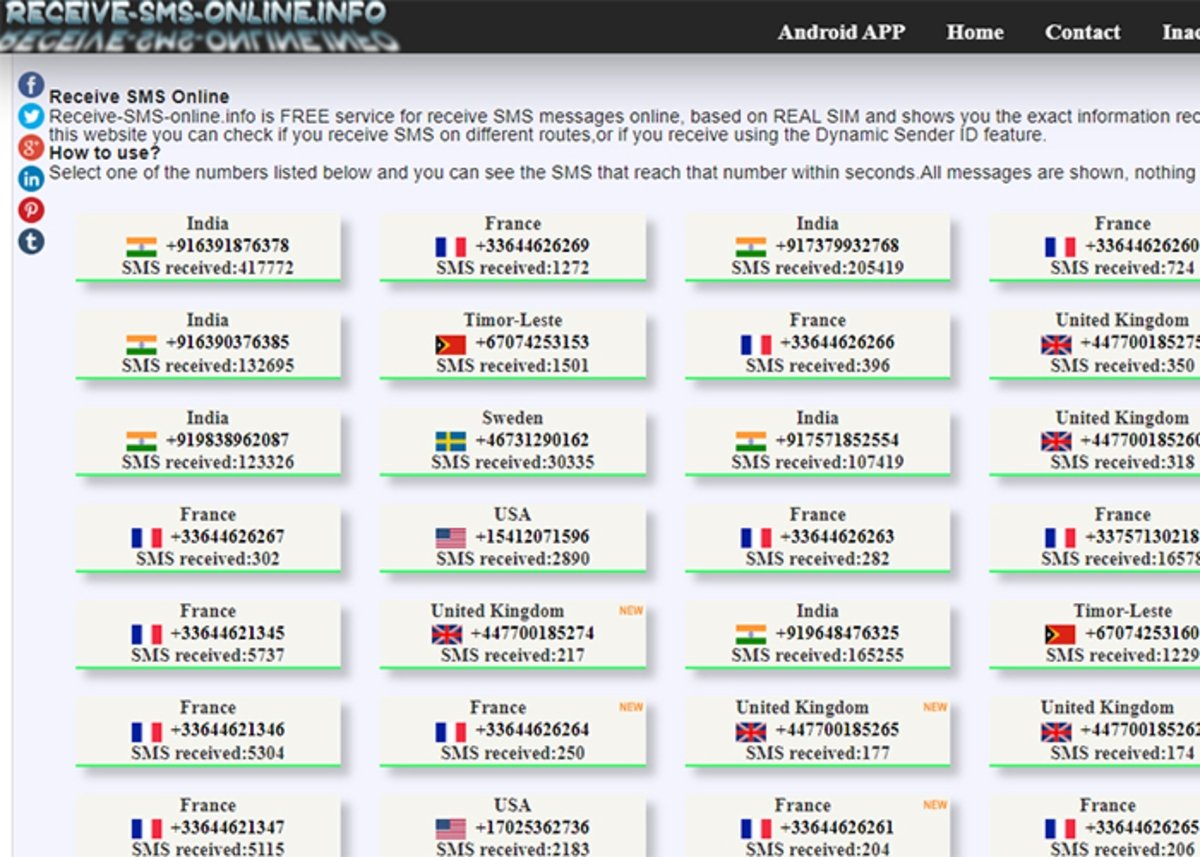Click the "SMS received:5304" count
The width and height of the screenshot is (1200, 857).
208,753
